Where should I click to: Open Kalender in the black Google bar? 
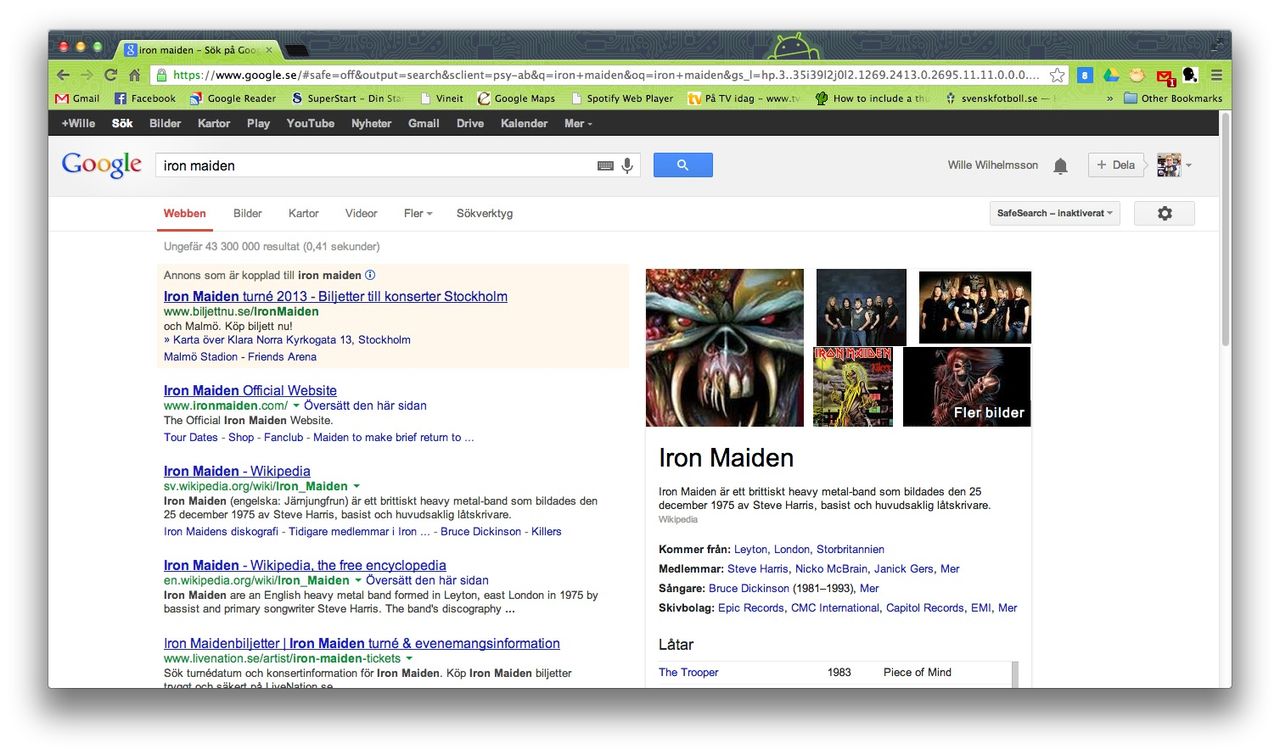[524, 123]
